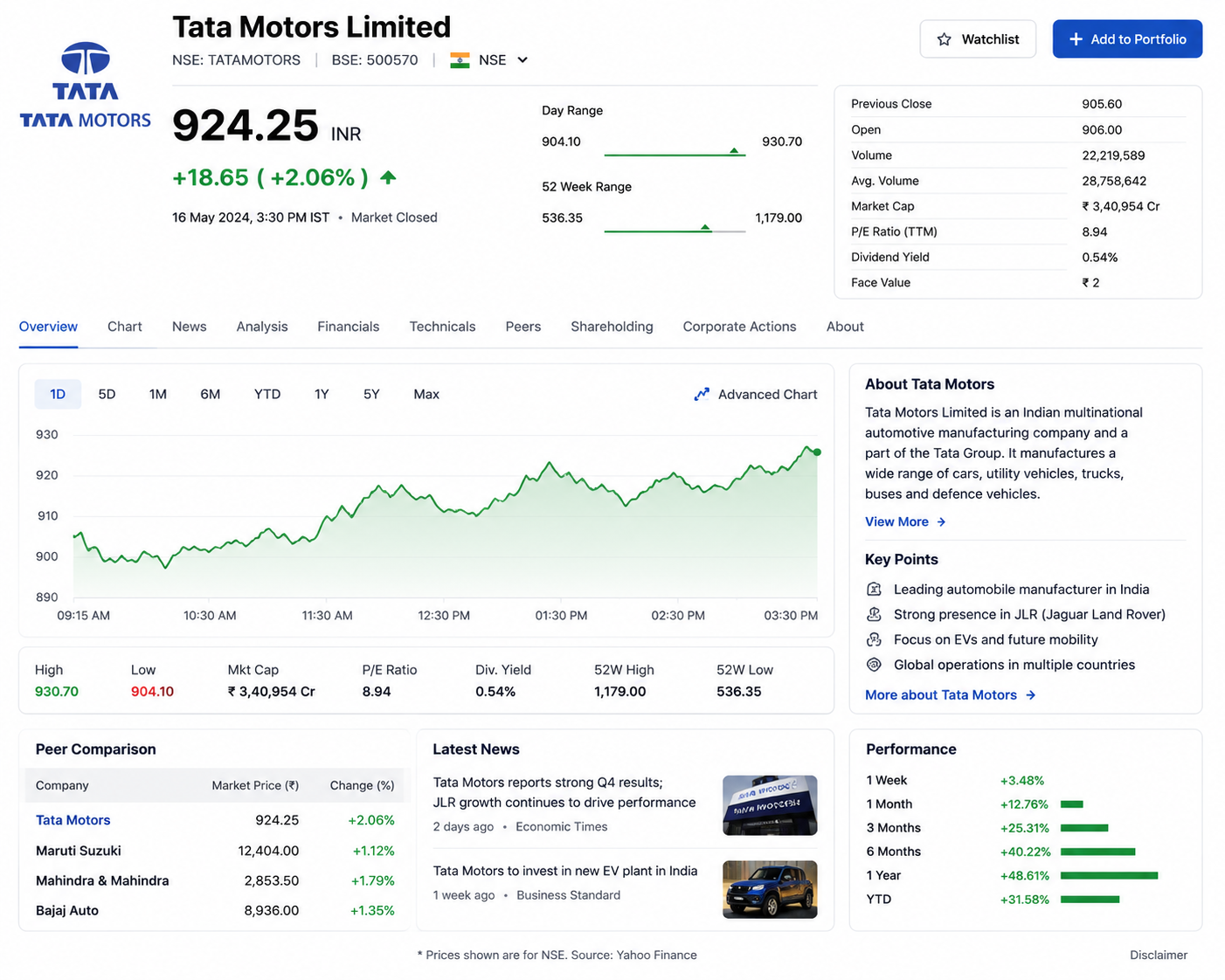Switch to the Corporate Actions tab
Image resolution: width=1225 pixels, height=980 pixels.
pos(740,327)
